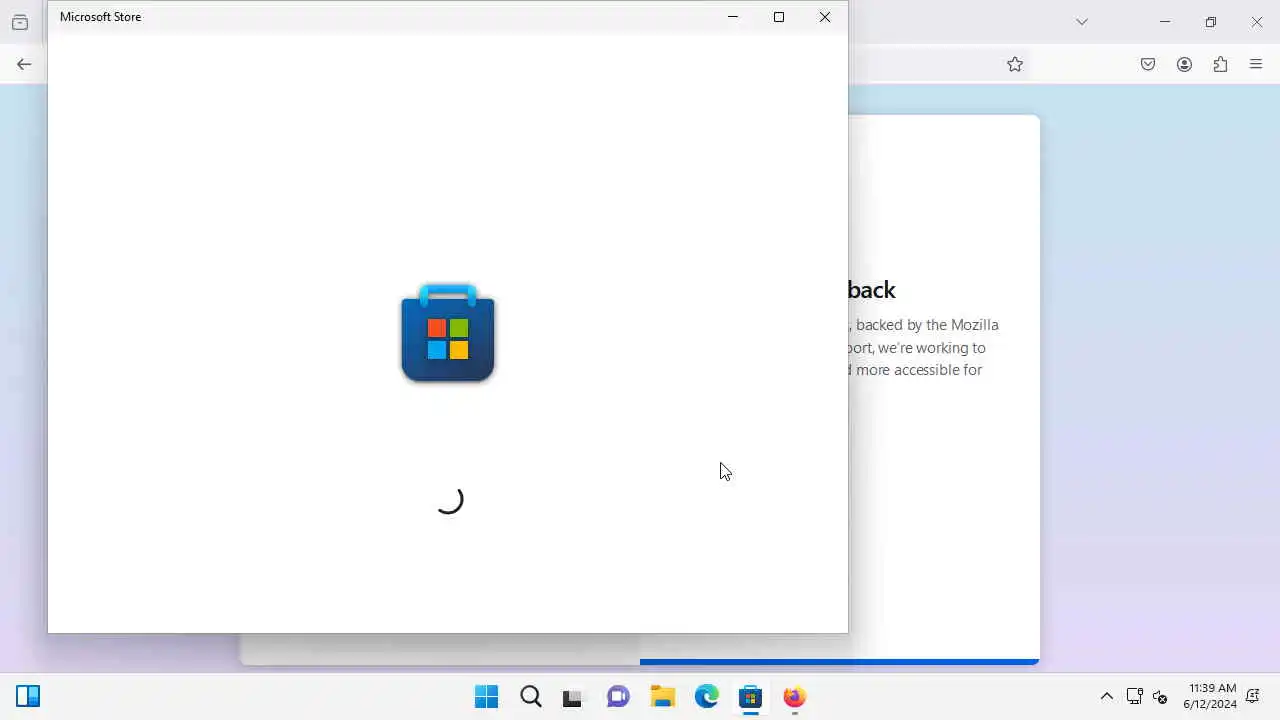Screen dimensions: 1280x720
Task: Open the notifications center icon
Action: click(x=1253, y=696)
